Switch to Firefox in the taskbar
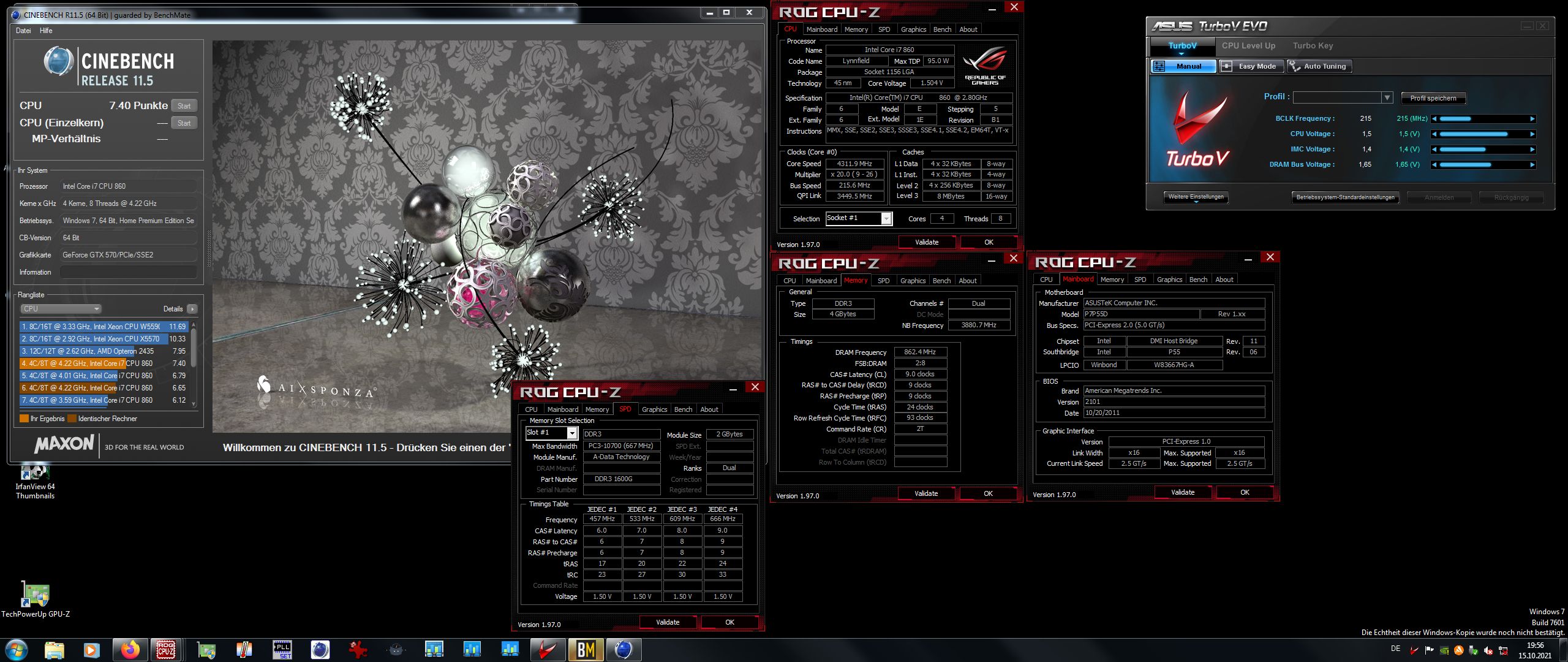The width and height of the screenshot is (1568, 662). pos(130,650)
